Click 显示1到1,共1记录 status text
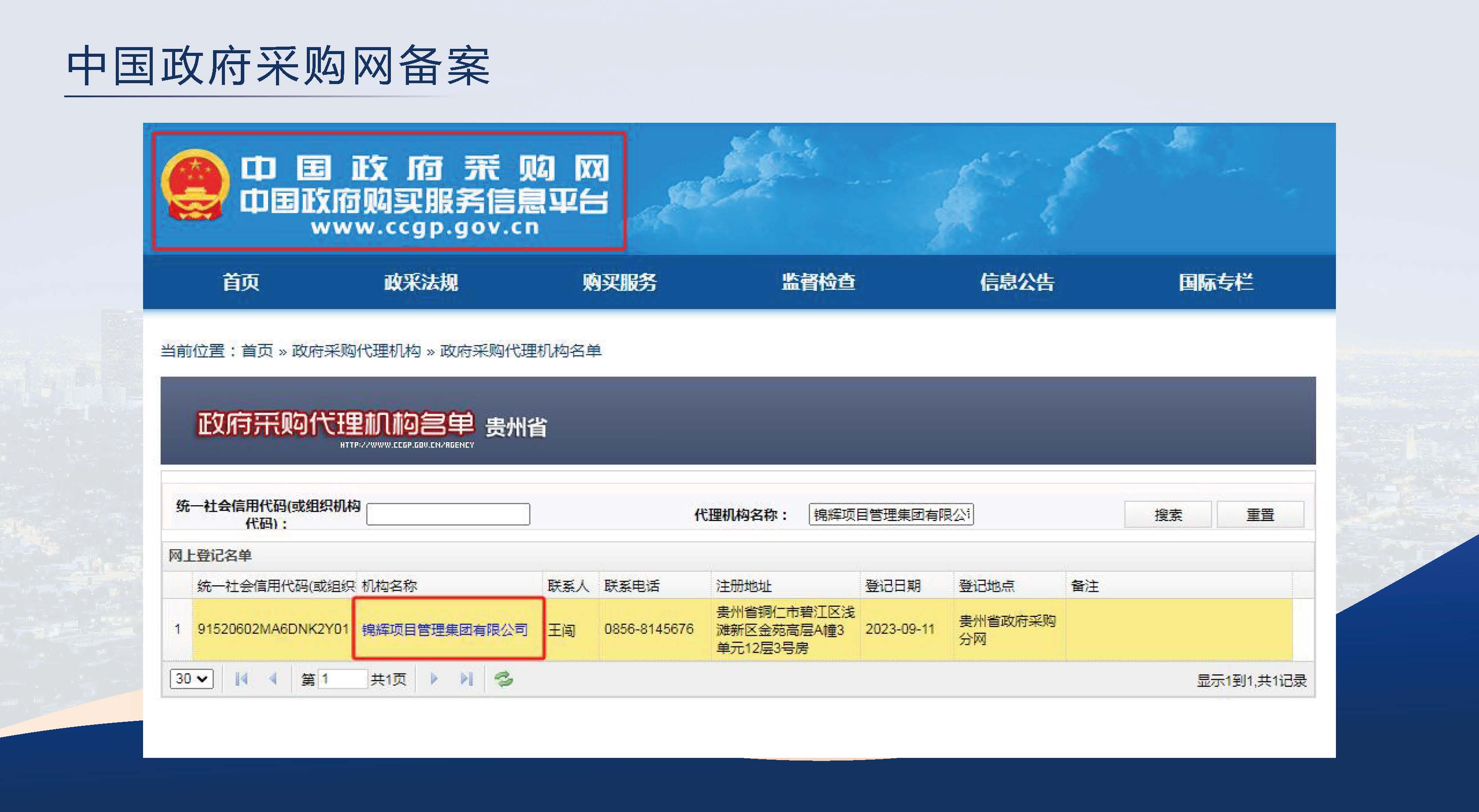 tap(1251, 680)
